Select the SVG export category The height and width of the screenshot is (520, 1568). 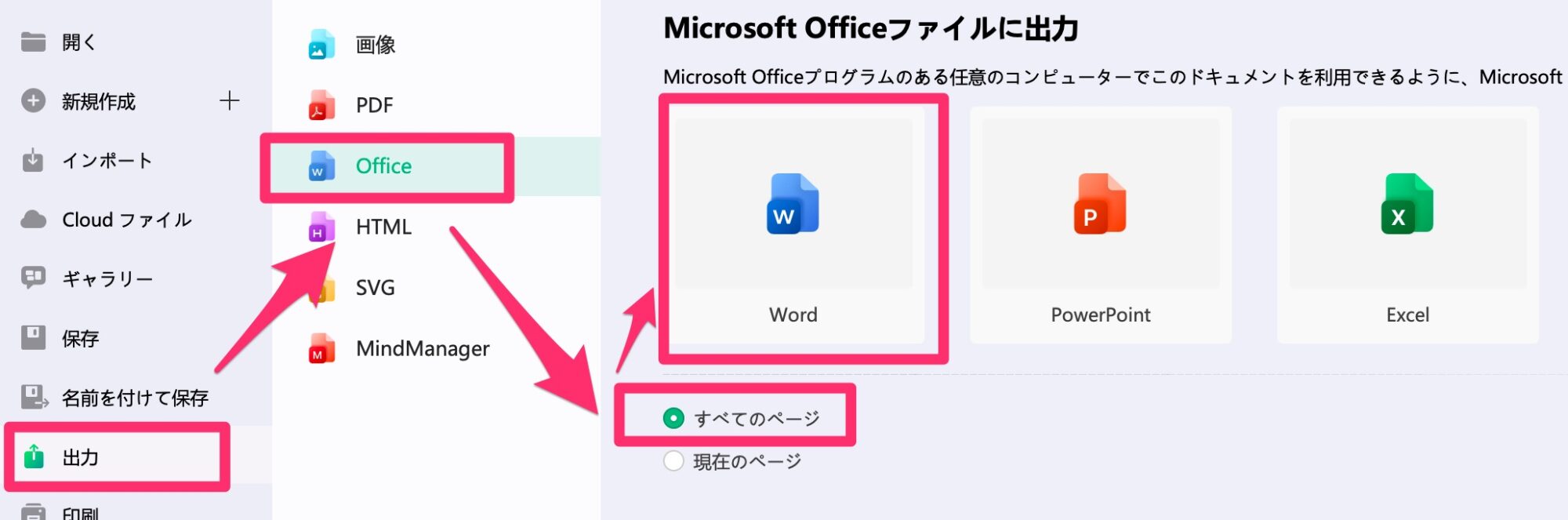click(x=375, y=288)
